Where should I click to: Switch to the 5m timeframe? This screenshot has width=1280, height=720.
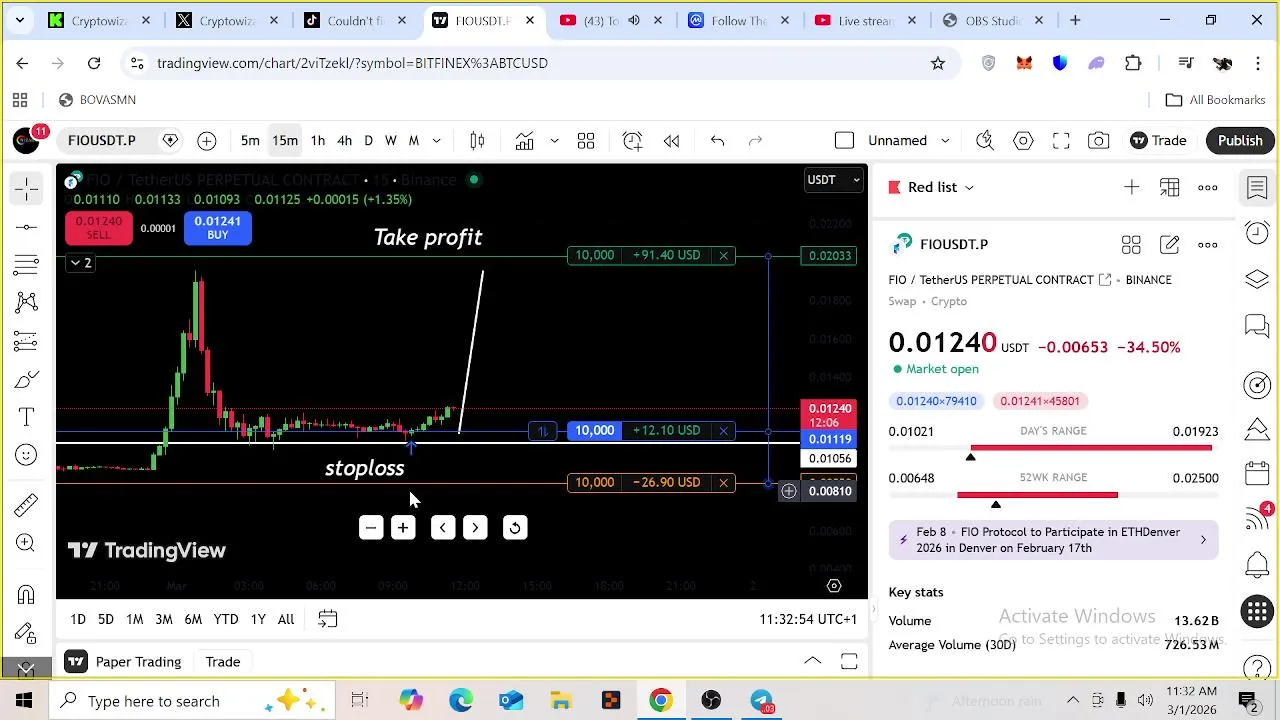250,141
